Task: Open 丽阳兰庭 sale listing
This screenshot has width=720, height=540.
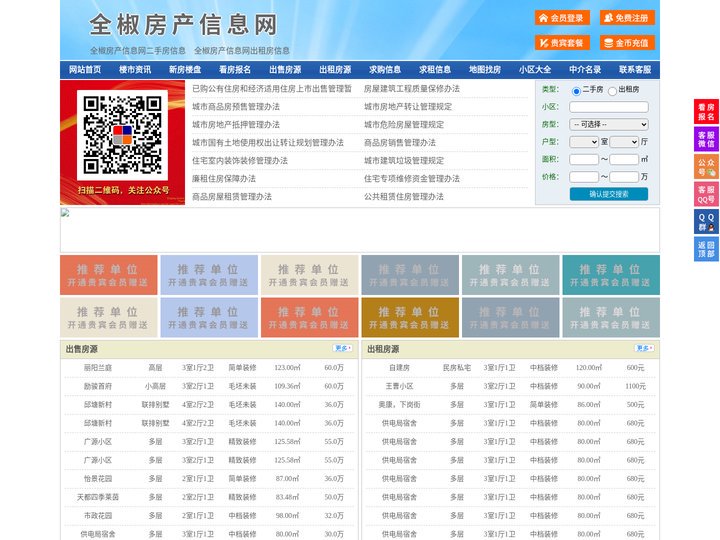Action: coord(98,368)
